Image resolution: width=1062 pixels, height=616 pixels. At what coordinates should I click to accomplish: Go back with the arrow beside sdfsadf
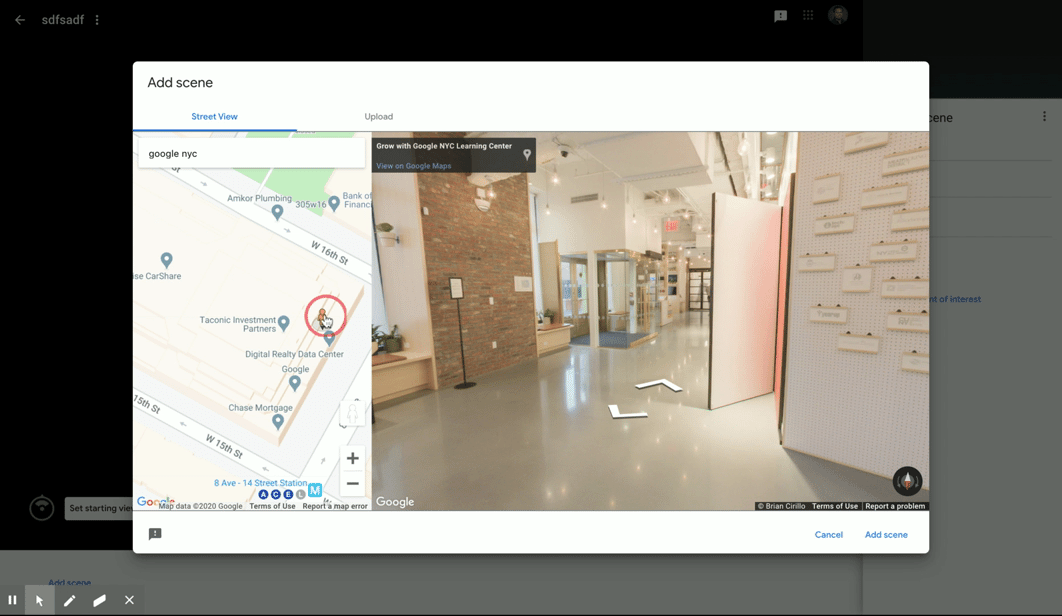click(x=20, y=20)
